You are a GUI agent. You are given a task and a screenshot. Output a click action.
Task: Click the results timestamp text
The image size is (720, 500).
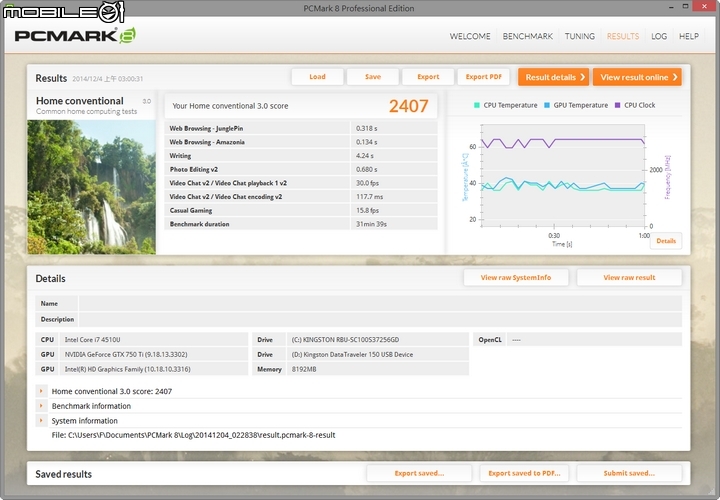point(107,79)
